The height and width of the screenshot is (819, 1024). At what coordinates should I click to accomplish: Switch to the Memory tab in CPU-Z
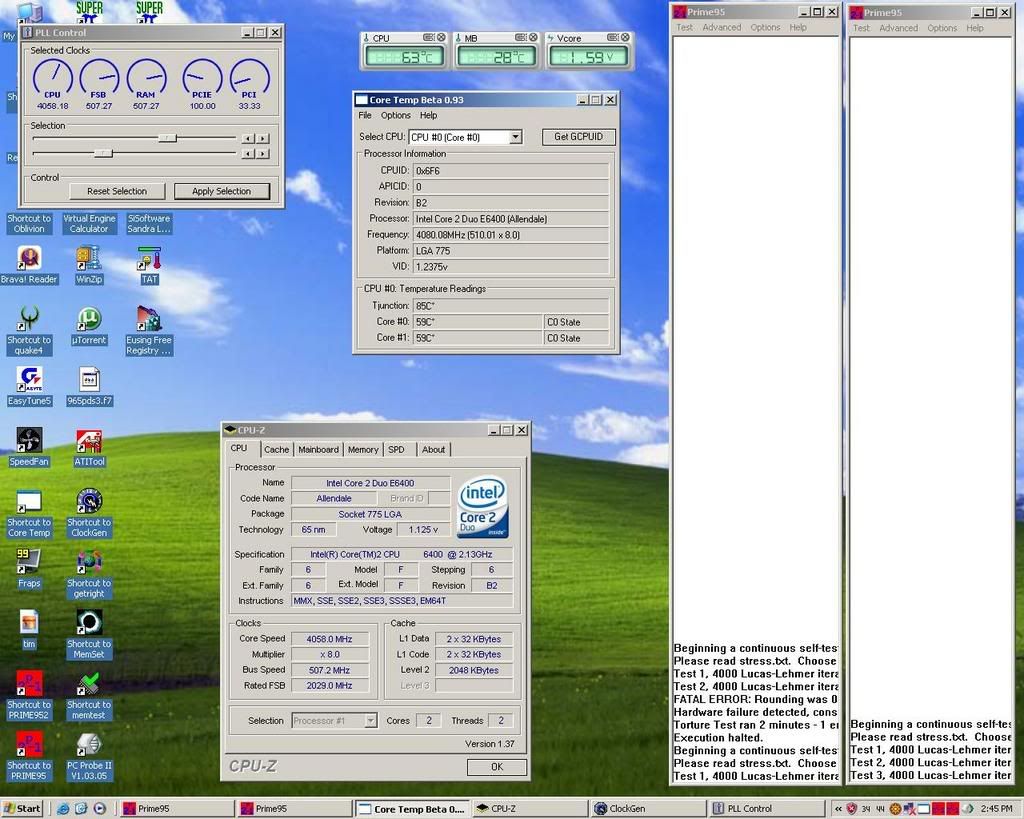pos(363,450)
